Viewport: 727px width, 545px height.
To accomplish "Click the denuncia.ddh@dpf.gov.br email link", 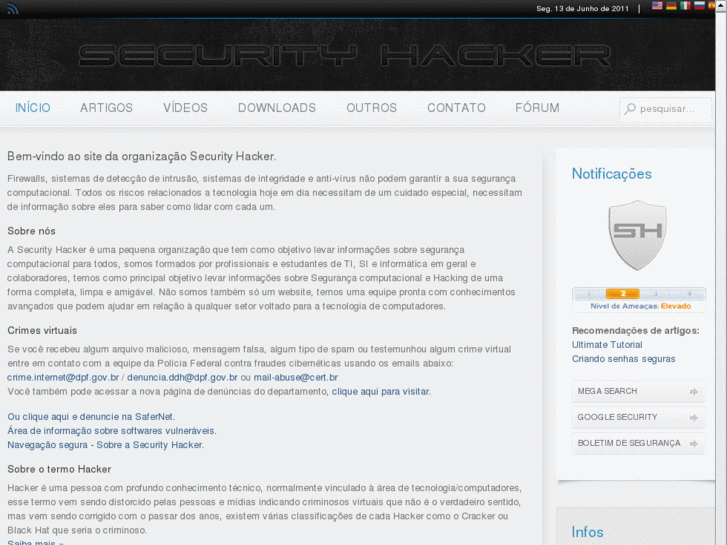I will point(182,378).
